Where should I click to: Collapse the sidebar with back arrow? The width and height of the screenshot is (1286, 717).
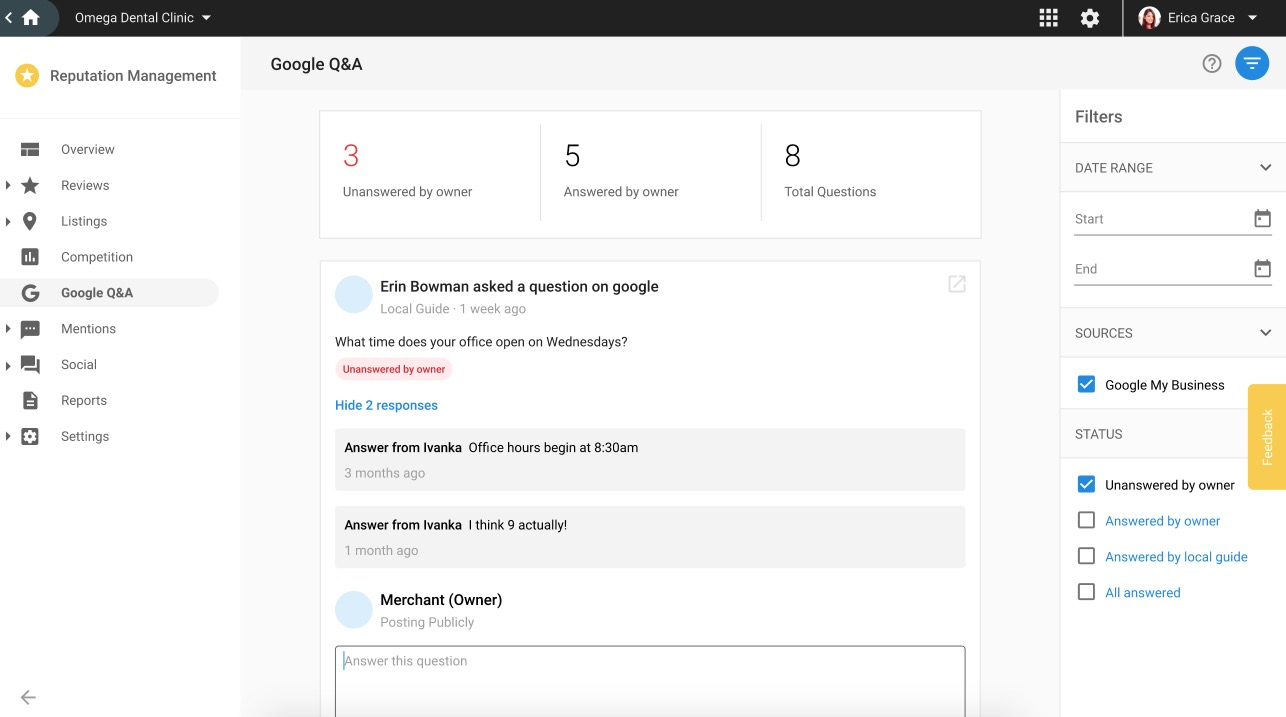pyautogui.click(x=28, y=698)
